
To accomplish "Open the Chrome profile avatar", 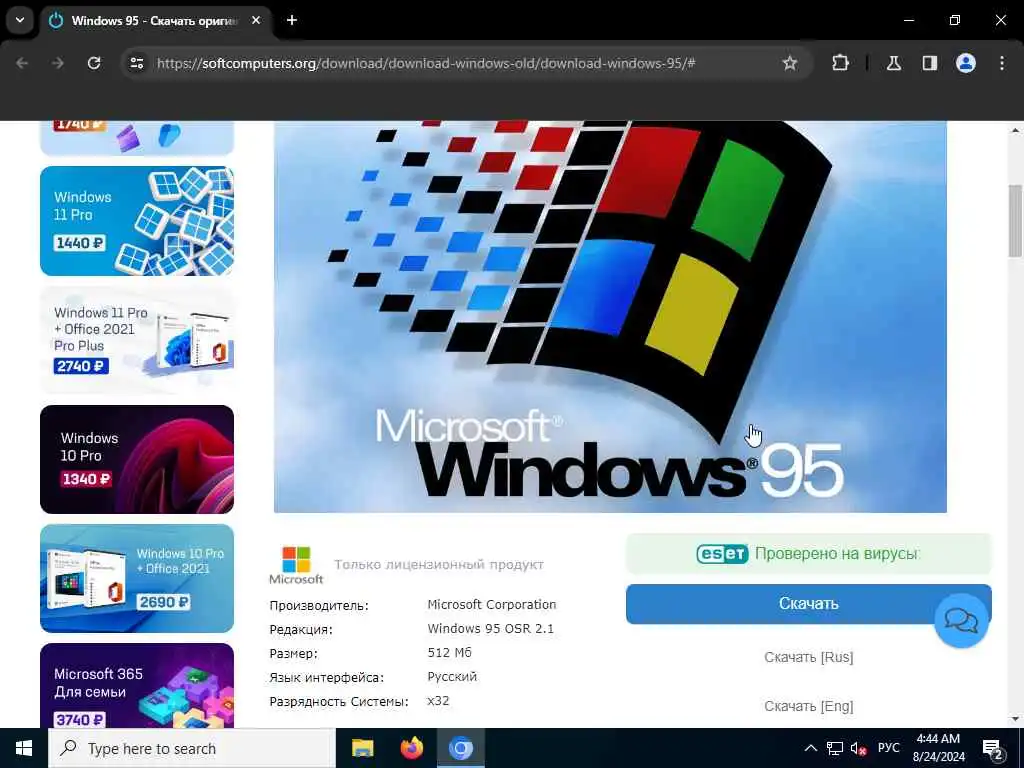I will point(966,63).
